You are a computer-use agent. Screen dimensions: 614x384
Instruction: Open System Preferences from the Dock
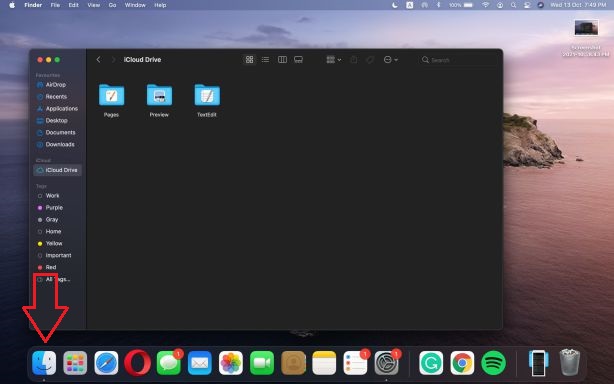click(387, 363)
